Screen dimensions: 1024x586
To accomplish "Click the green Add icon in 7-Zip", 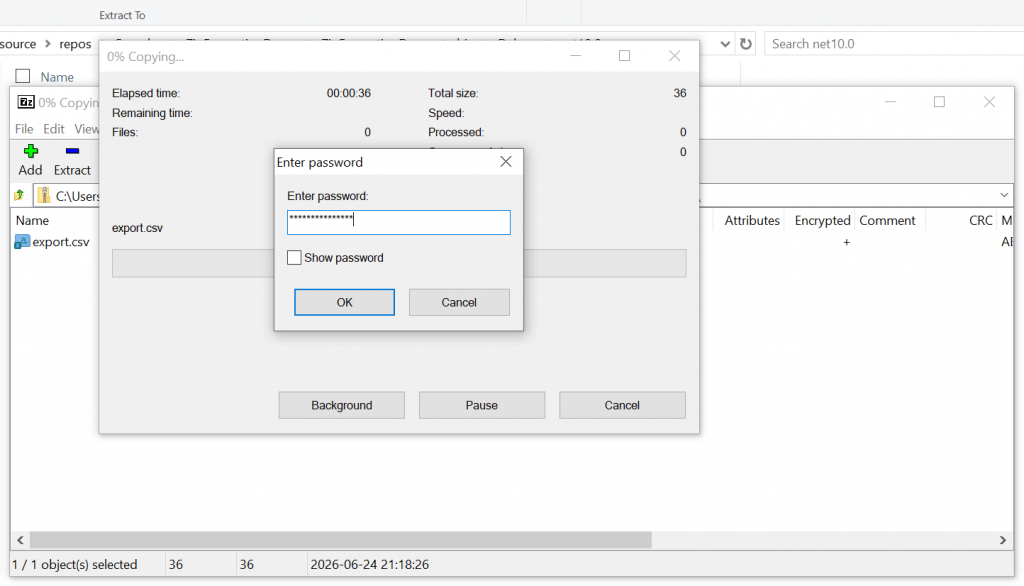I will pyautogui.click(x=30, y=152).
